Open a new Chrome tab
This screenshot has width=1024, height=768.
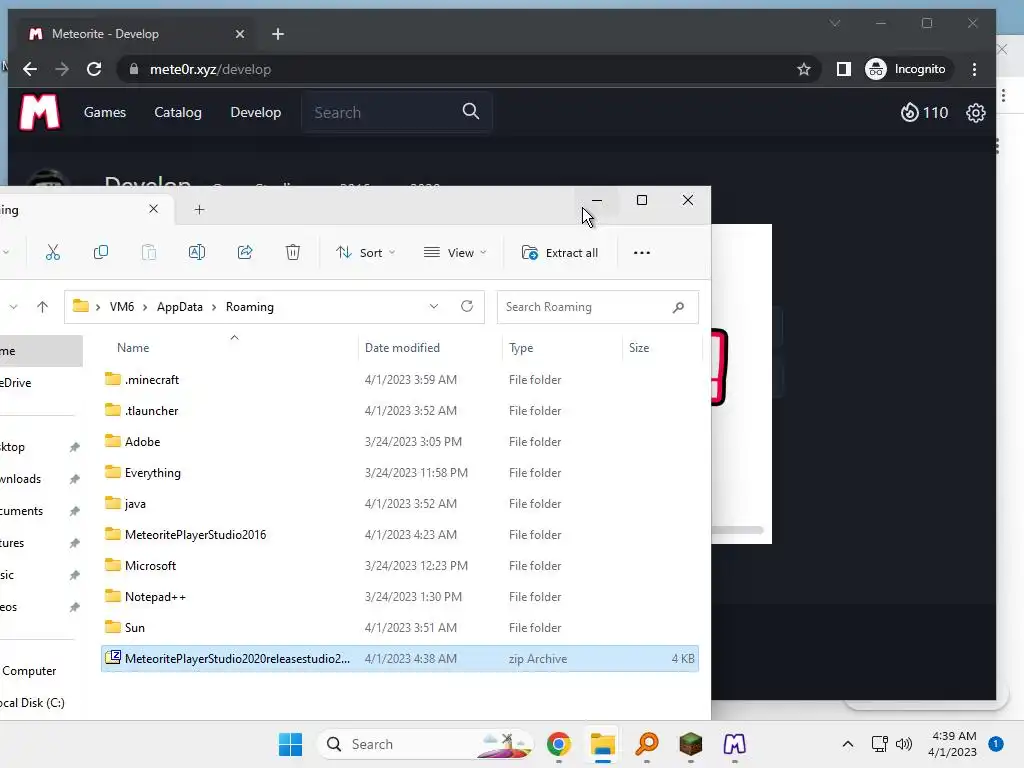pyautogui.click(x=278, y=34)
